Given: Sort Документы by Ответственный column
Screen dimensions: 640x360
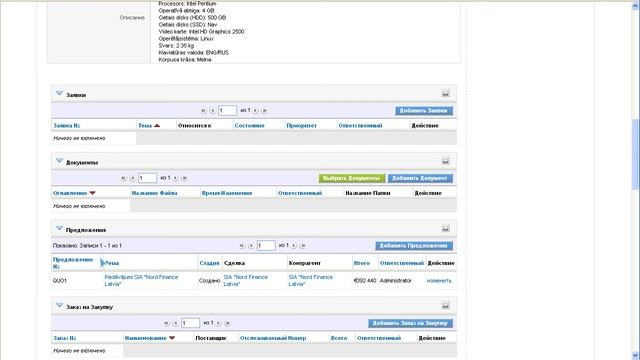Looking at the screenshot, I should click(300, 193).
